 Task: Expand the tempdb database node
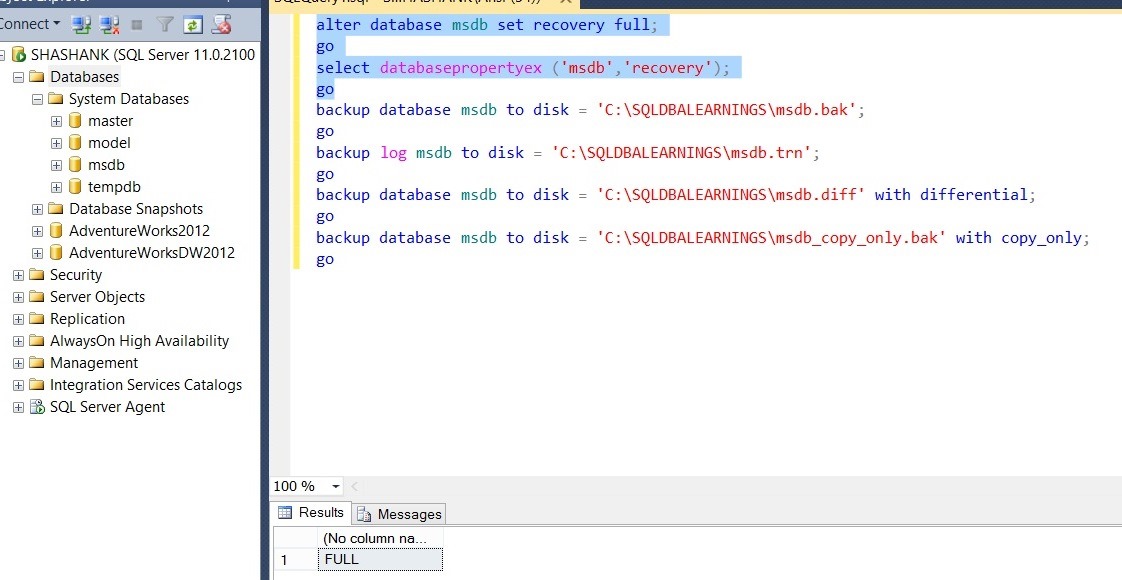tap(57, 188)
